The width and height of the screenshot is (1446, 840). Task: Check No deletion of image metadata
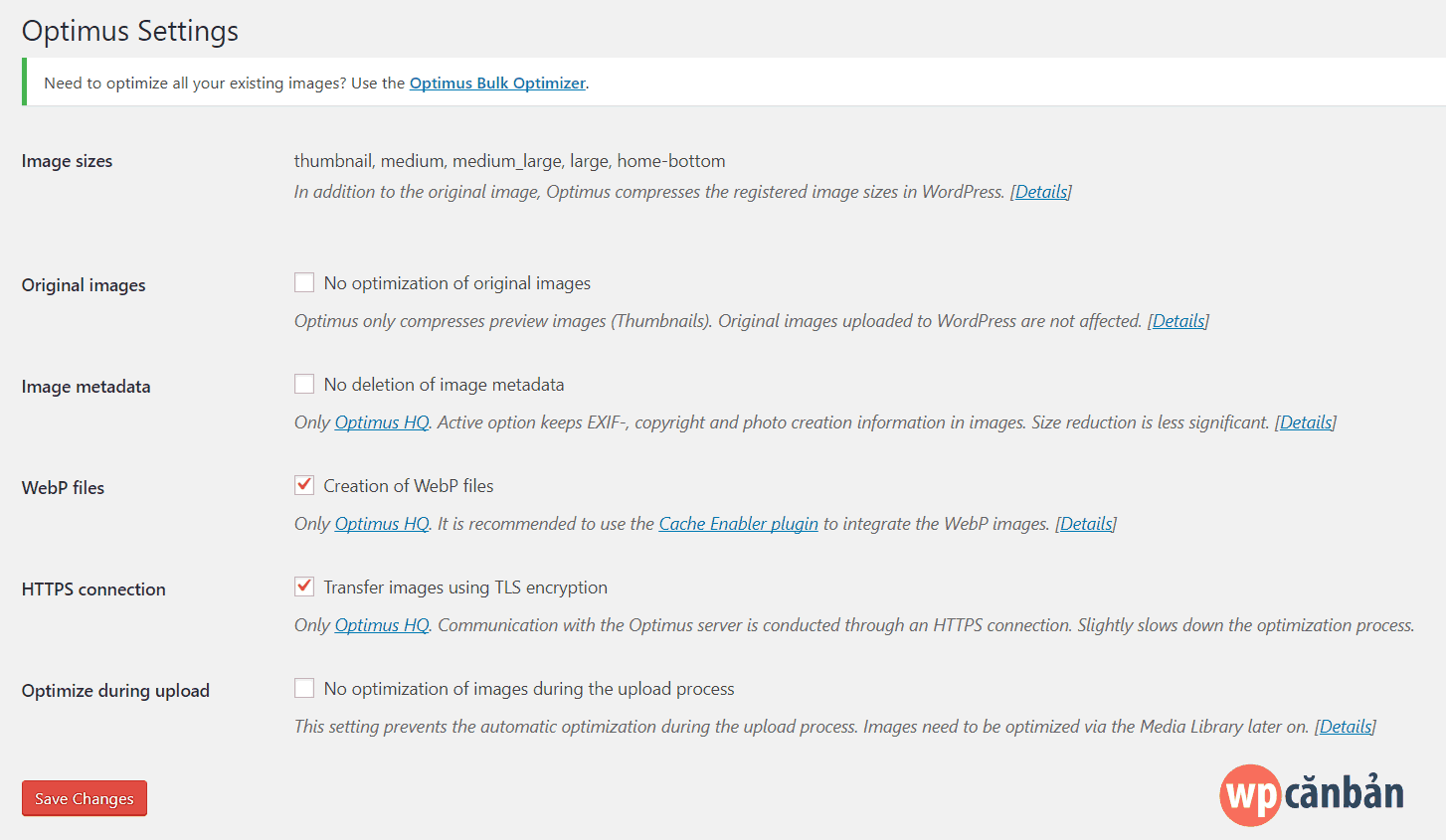(x=304, y=385)
